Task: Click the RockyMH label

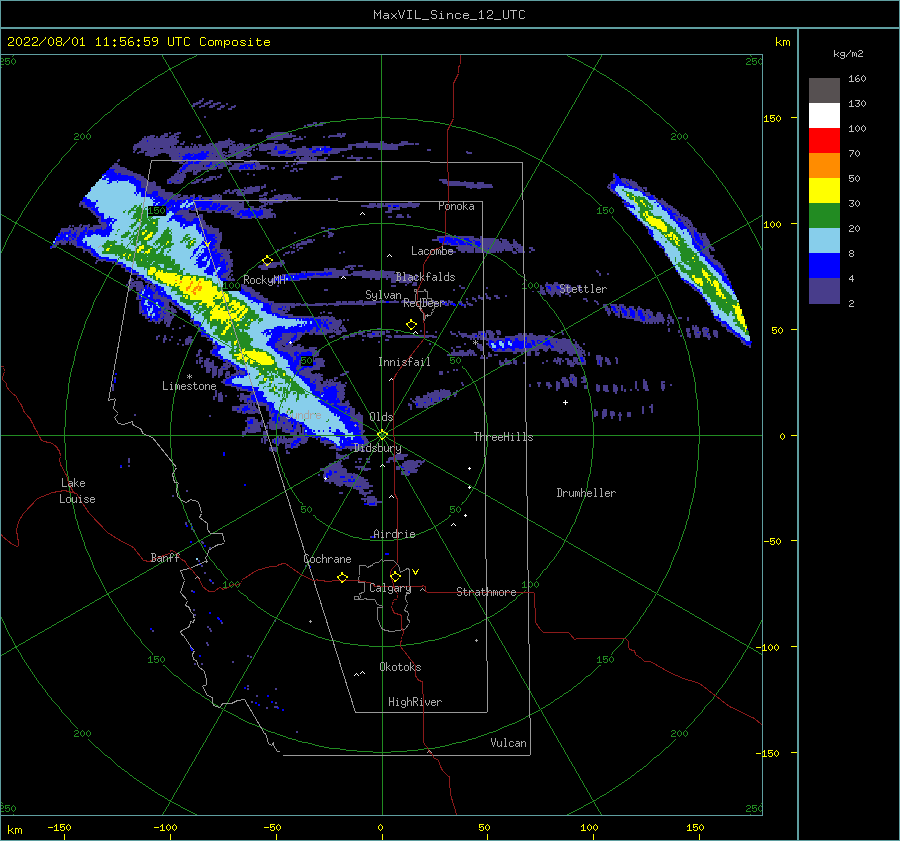Action: pyautogui.click(x=265, y=280)
